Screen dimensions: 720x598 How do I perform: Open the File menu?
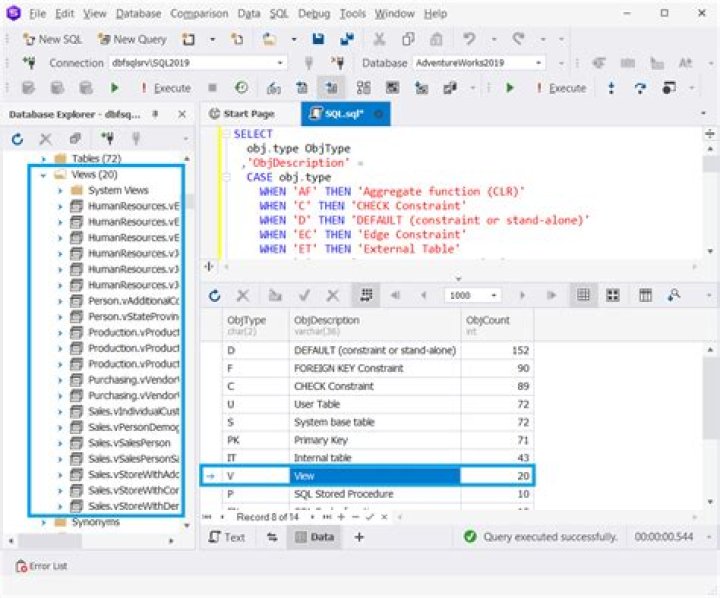pyautogui.click(x=37, y=14)
